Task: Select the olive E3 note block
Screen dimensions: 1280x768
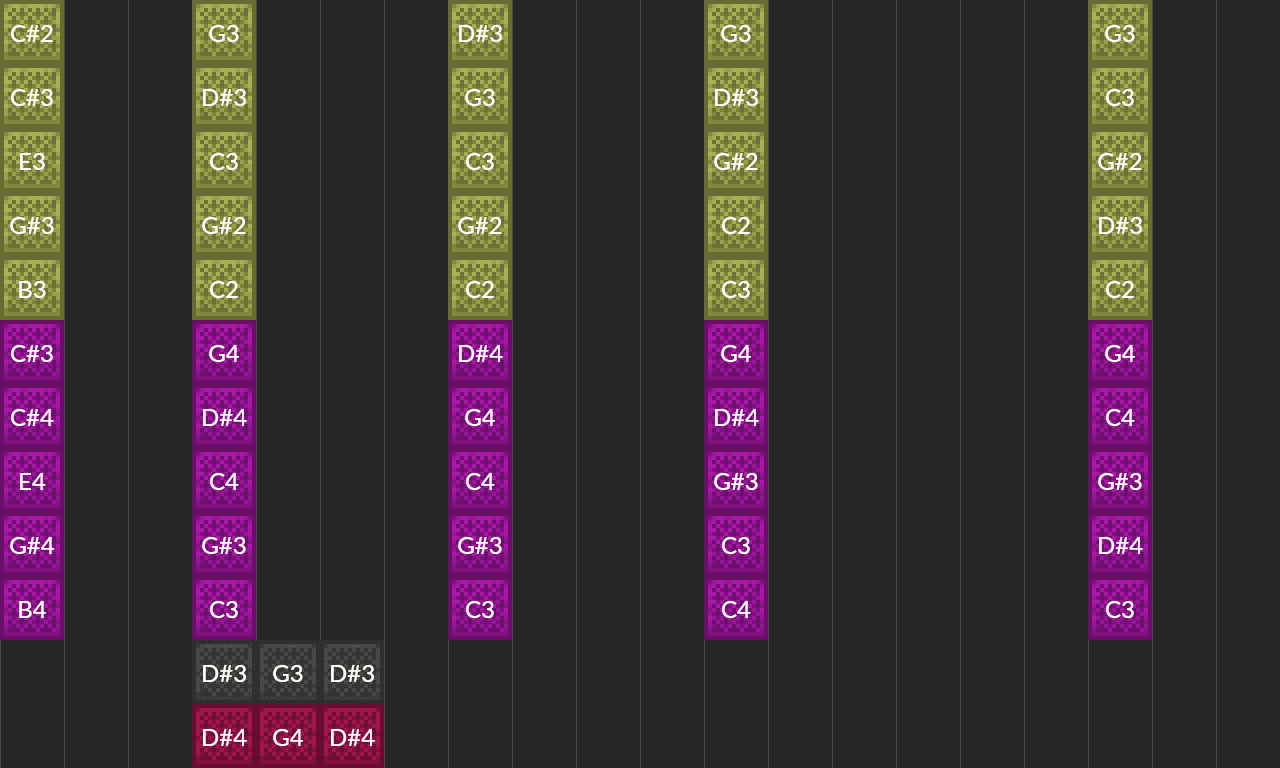Action: [x=32, y=161]
